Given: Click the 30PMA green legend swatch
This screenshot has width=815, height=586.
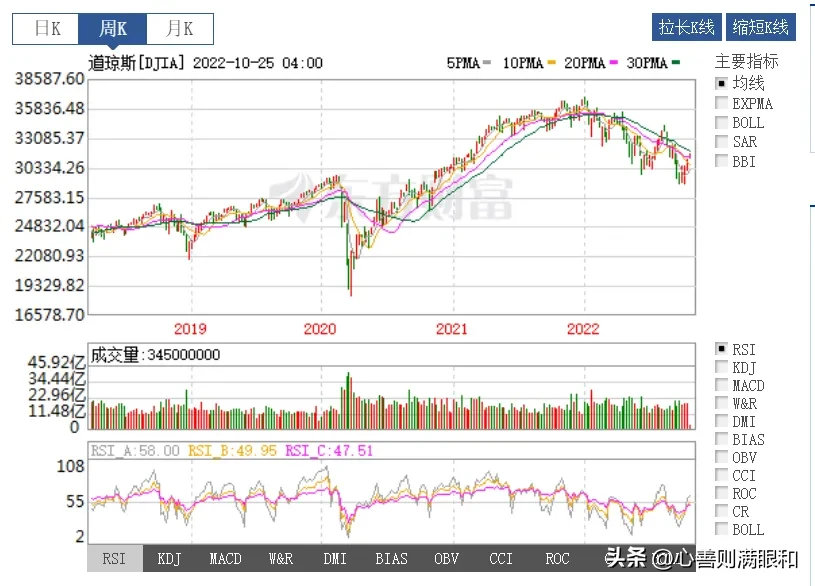Looking at the screenshot, I should click(676, 63).
